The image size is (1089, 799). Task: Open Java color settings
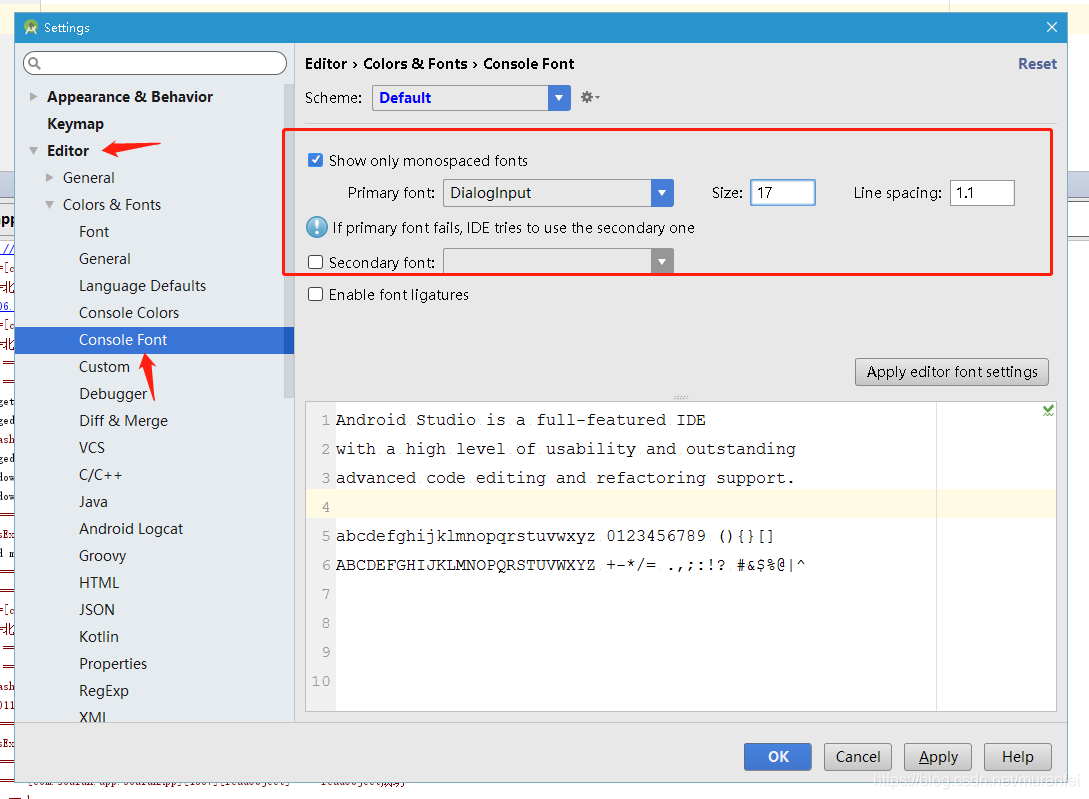[93, 502]
